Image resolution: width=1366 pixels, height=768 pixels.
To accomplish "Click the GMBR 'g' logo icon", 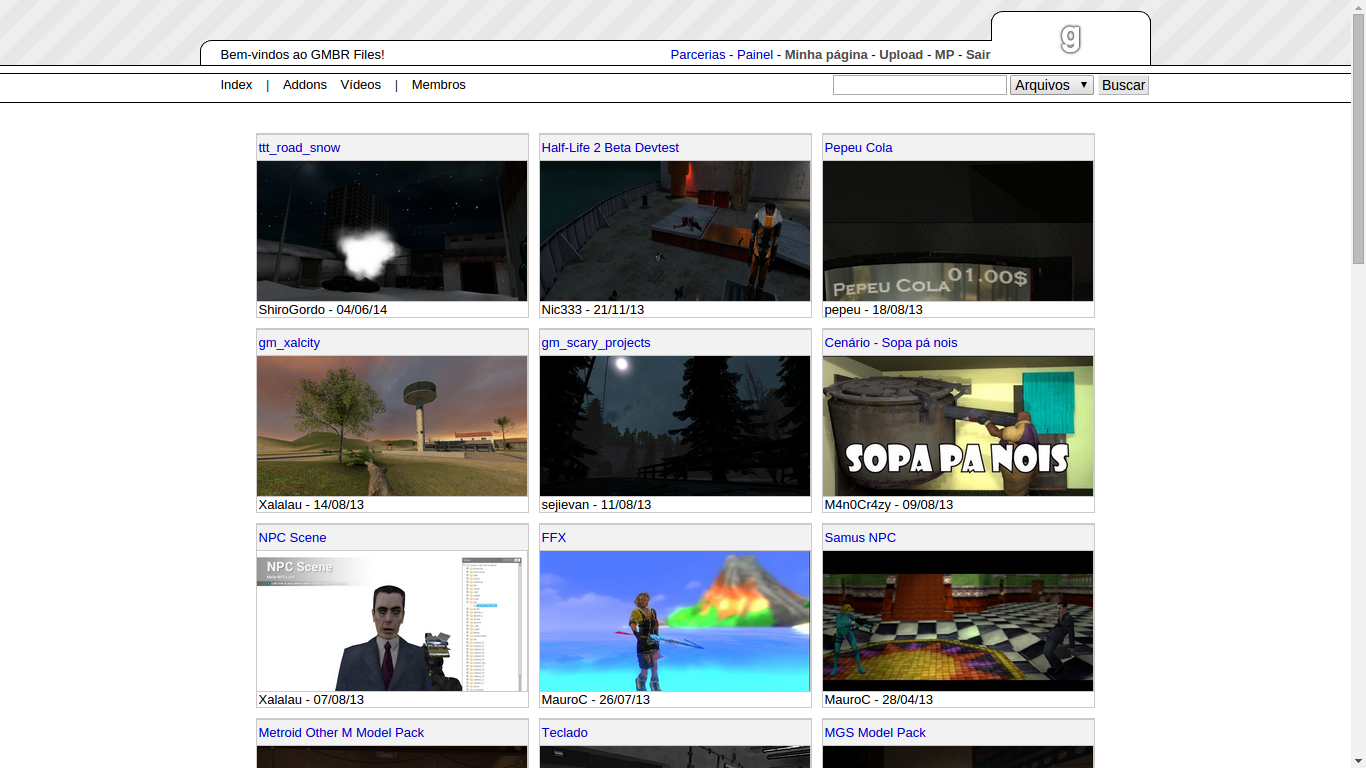I will (1070, 39).
